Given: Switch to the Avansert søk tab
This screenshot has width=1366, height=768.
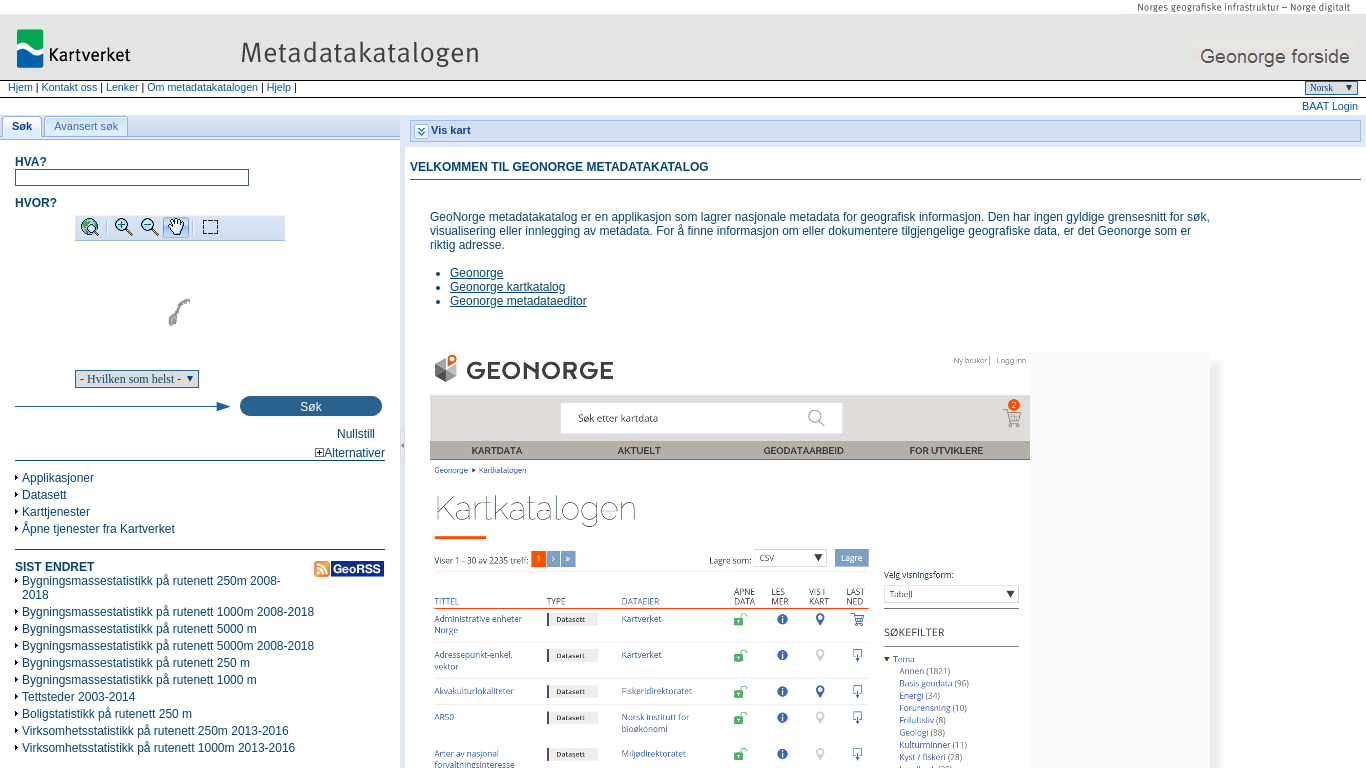Looking at the screenshot, I should click(86, 126).
